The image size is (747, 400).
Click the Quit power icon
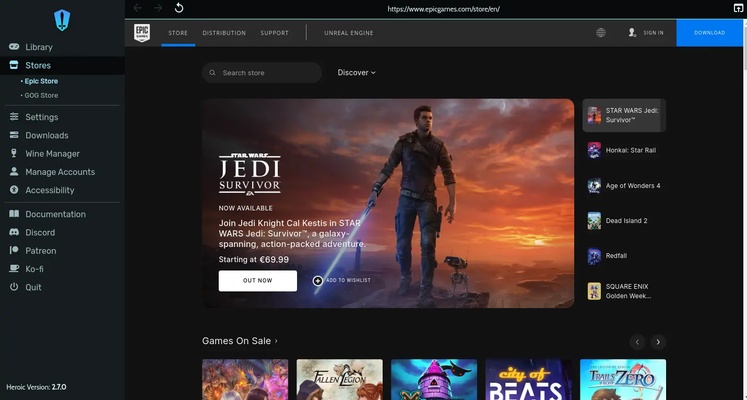[14, 287]
